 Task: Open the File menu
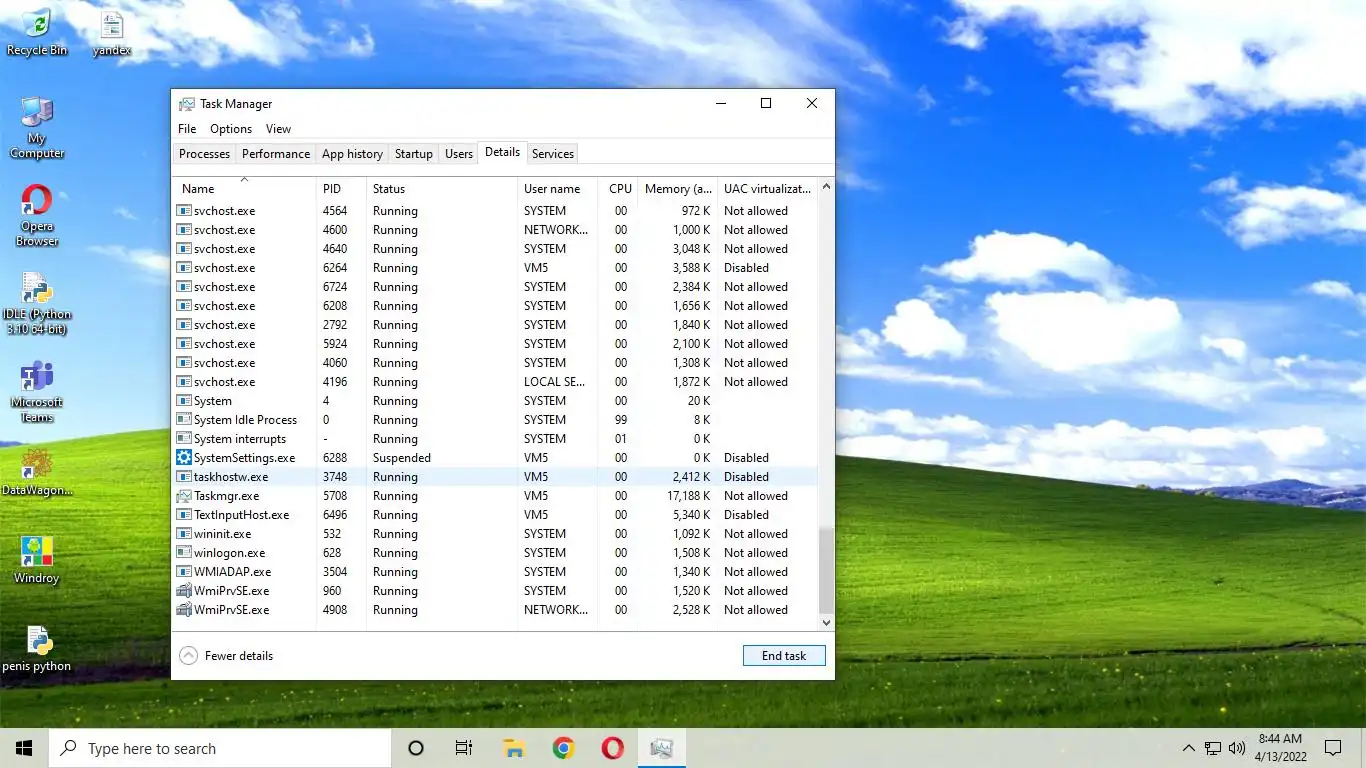pos(187,129)
